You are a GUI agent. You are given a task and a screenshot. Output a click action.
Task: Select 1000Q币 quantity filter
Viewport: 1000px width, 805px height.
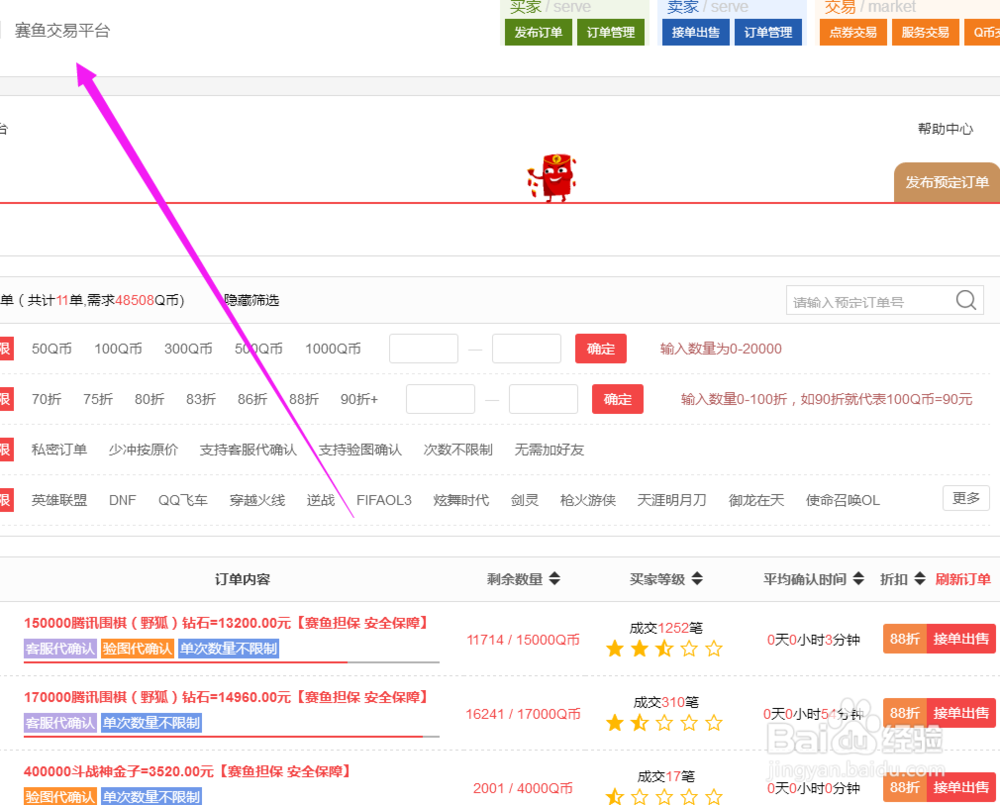coord(333,349)
